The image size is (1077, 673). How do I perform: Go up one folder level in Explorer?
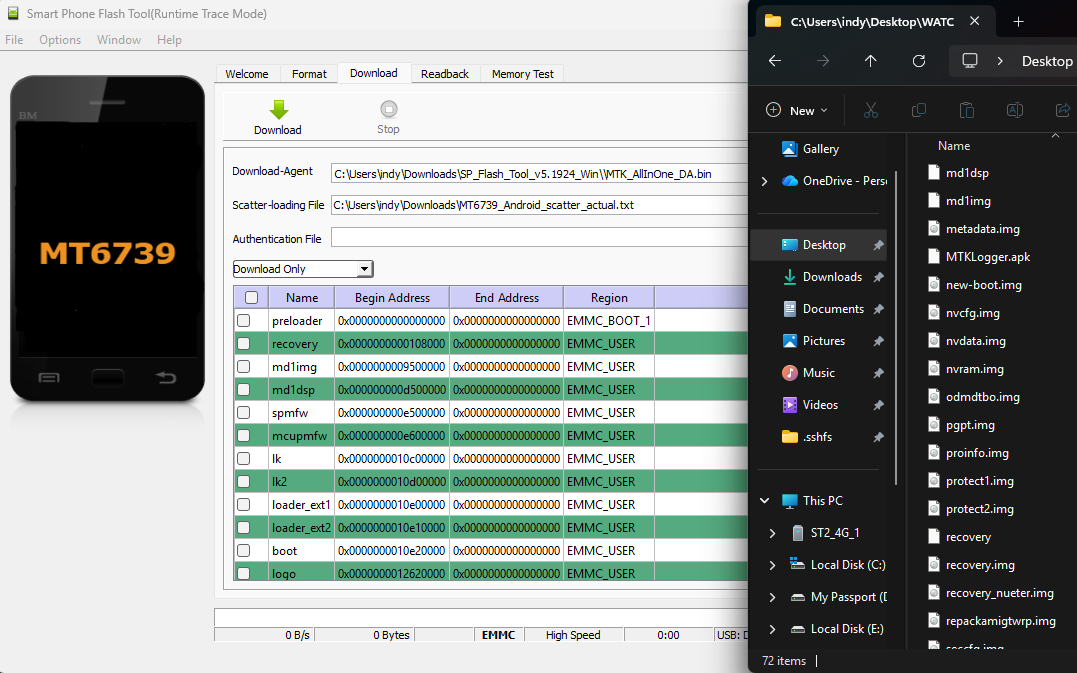870,61
